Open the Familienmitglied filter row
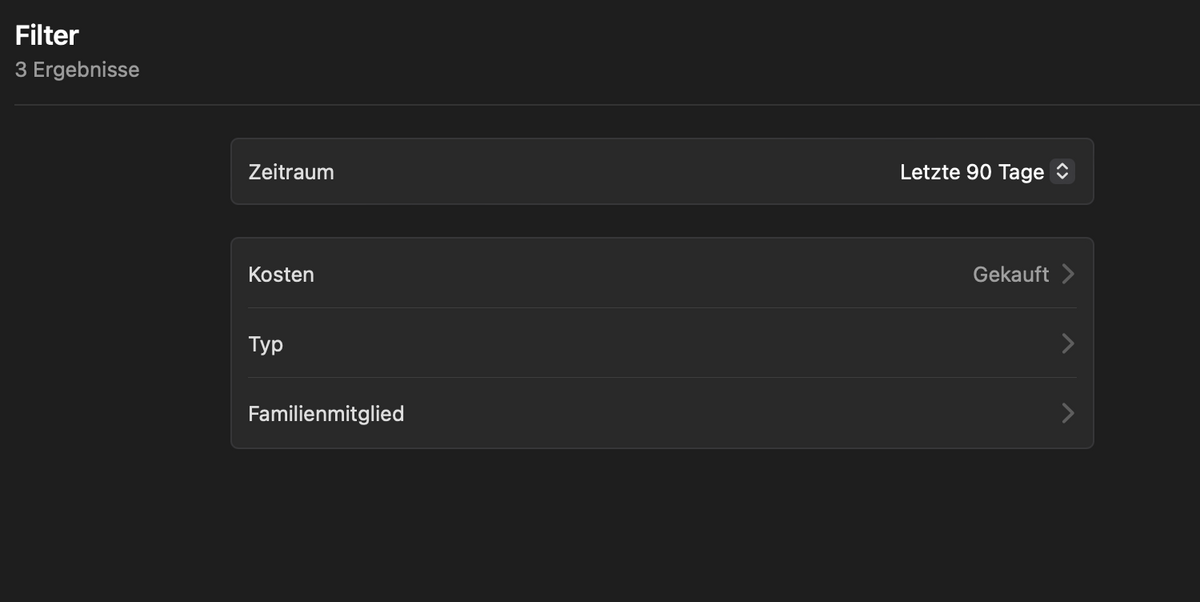The height and width of the screenshot is (602, 1200). click(x=662, y=413)
